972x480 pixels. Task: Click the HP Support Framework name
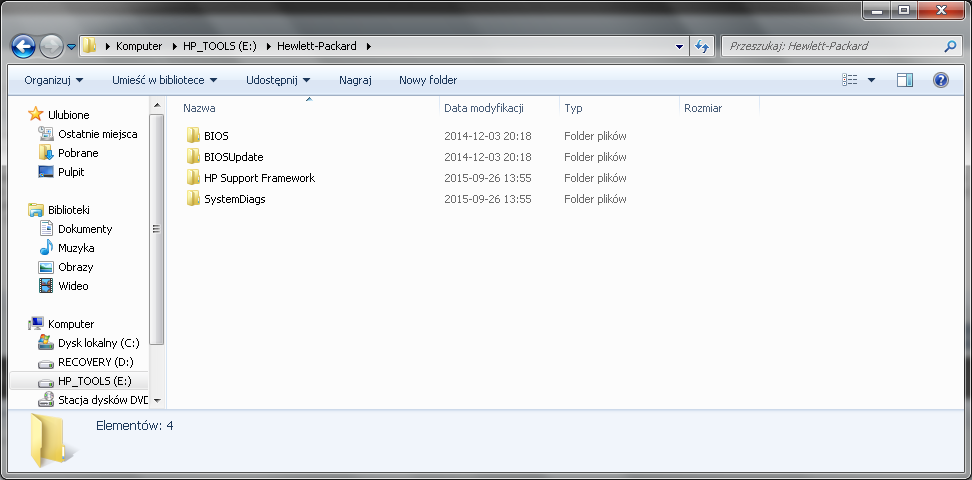tap(260, 178)
